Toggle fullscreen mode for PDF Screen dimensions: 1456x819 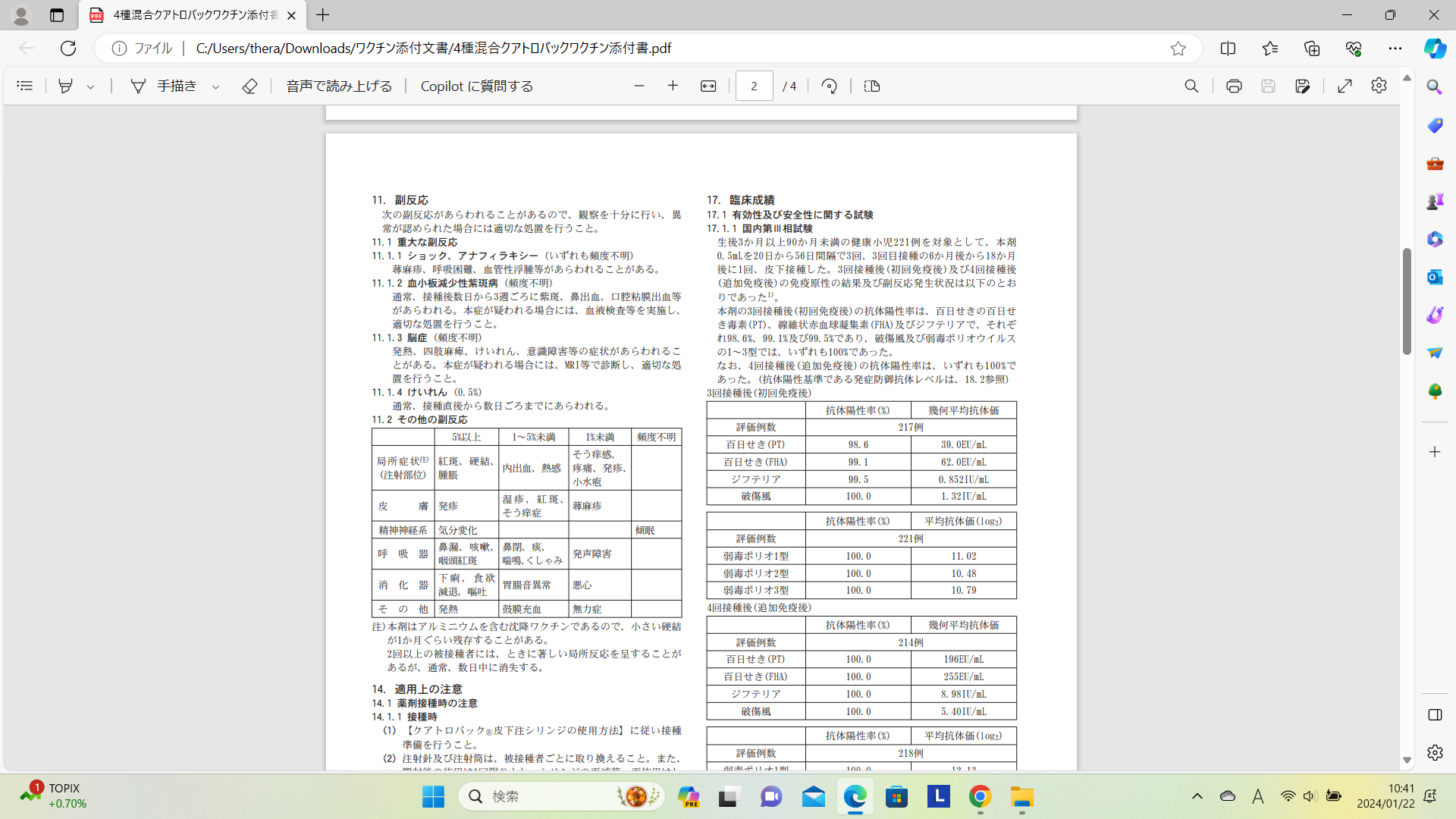(x=1345, y=86)
